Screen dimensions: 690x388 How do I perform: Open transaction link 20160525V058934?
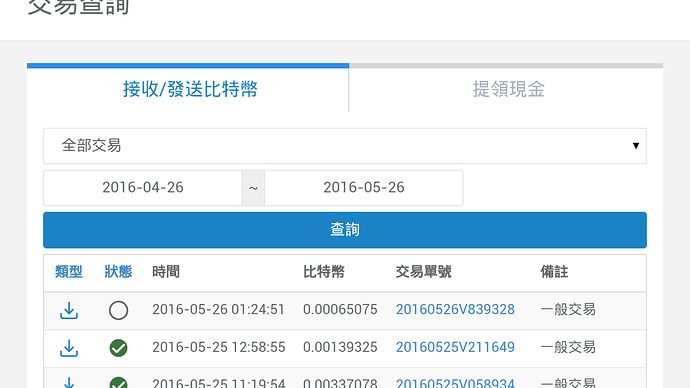pos(455,383)
